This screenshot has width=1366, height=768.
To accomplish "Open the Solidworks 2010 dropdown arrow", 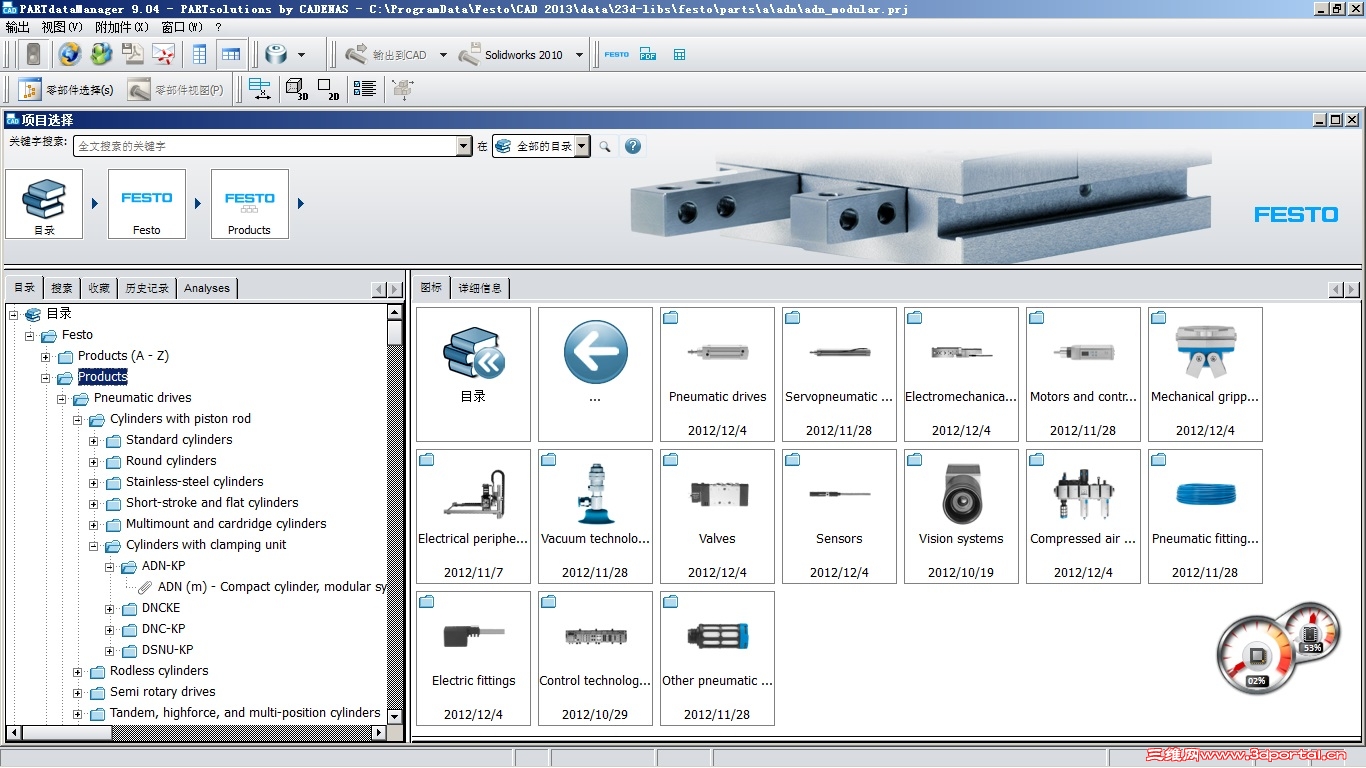I will point(579,55).
